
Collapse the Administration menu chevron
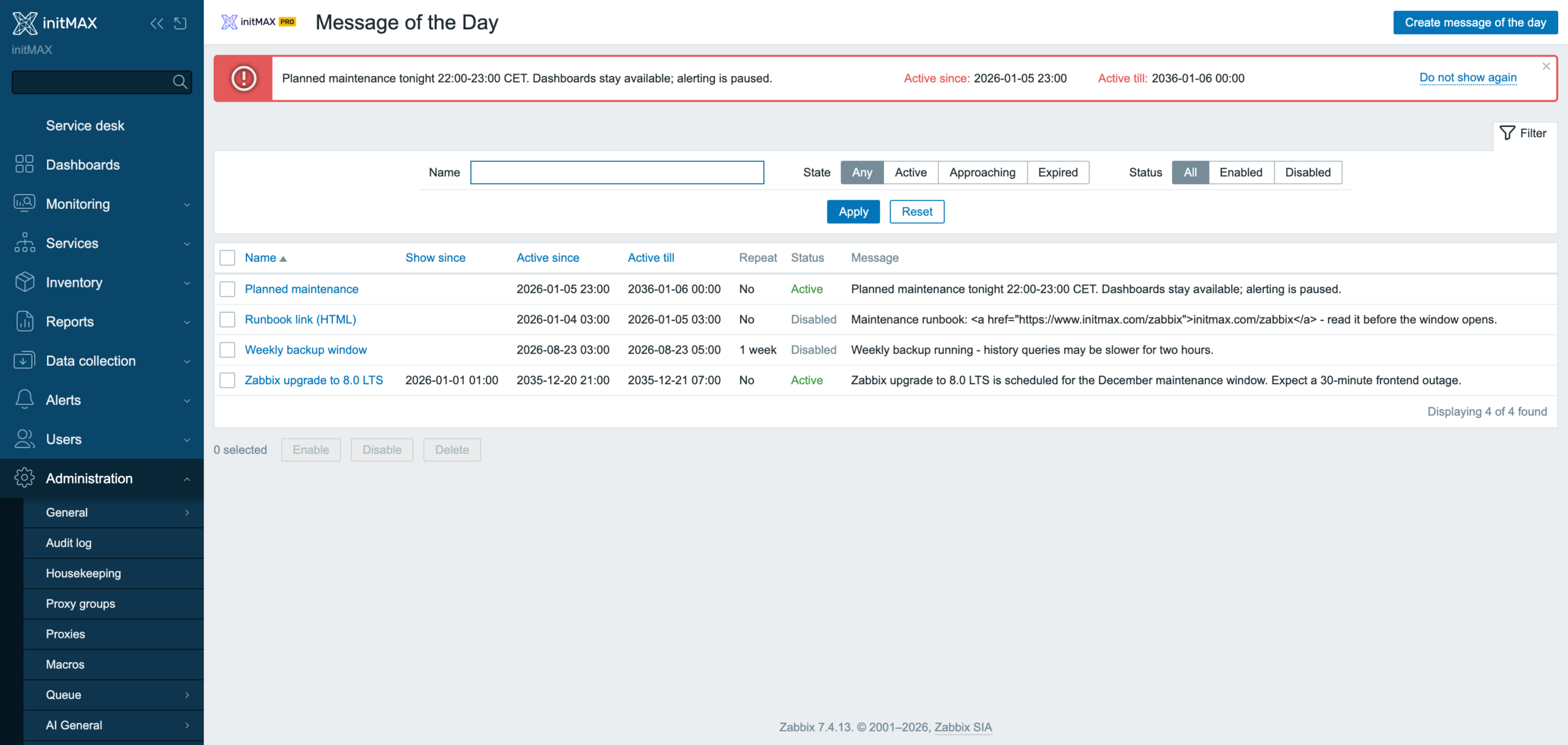point(187,479)
